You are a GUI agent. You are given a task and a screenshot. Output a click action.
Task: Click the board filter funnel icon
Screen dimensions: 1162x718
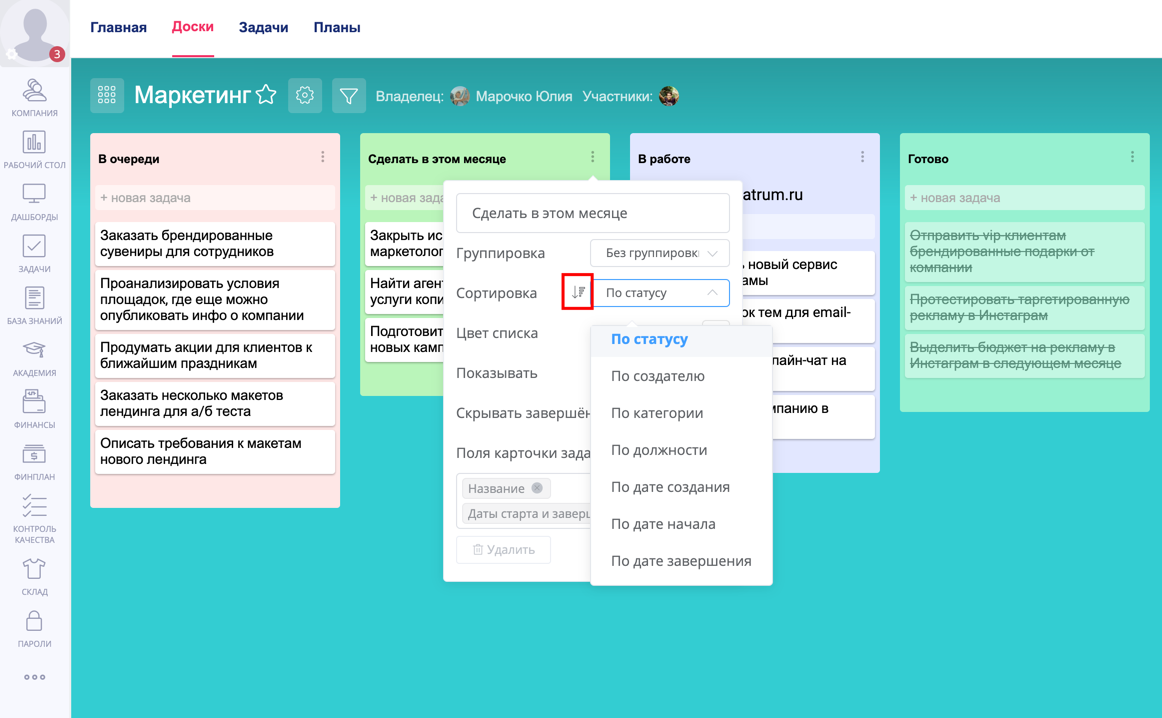click(x=349, y=96)
